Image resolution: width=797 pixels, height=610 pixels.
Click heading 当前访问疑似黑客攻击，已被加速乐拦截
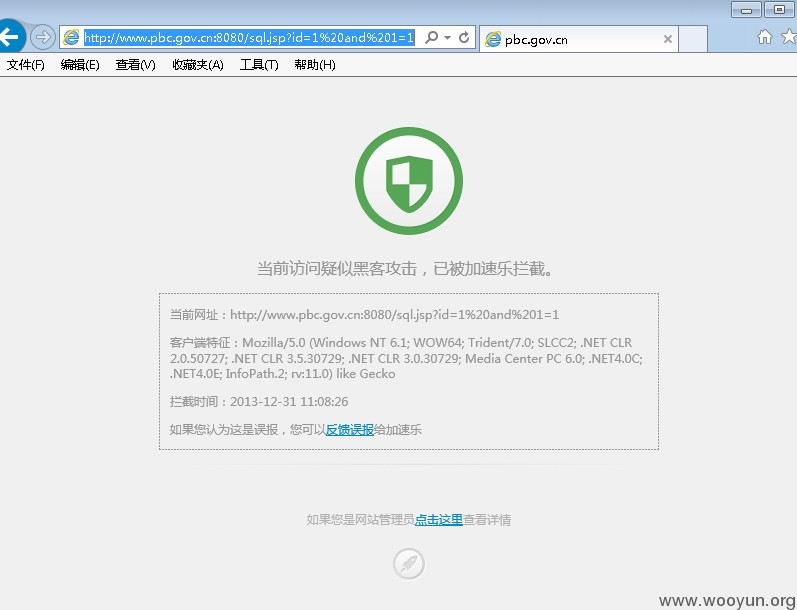405,268
